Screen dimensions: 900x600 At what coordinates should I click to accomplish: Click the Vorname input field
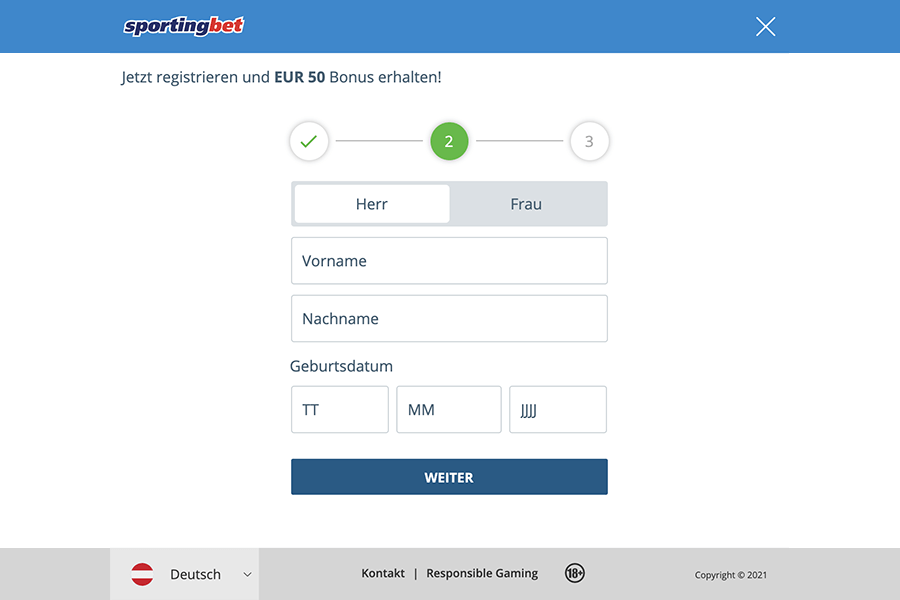click(x=449, y=260)
